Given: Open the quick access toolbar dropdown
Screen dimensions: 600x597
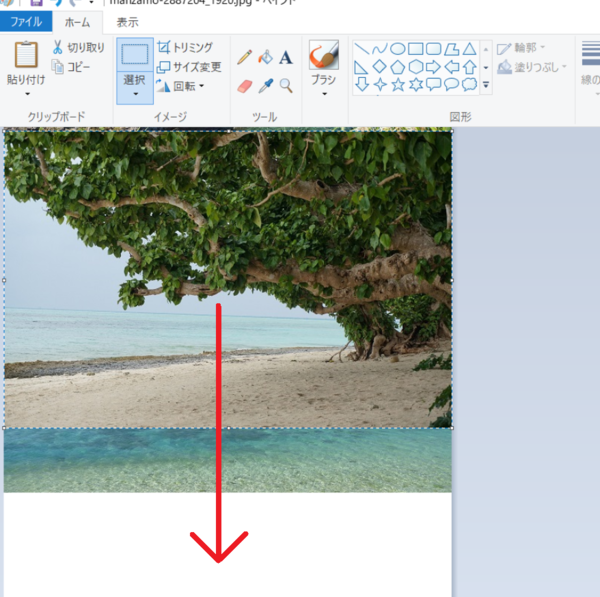Looking at the screenshot, I should point(91,2).
